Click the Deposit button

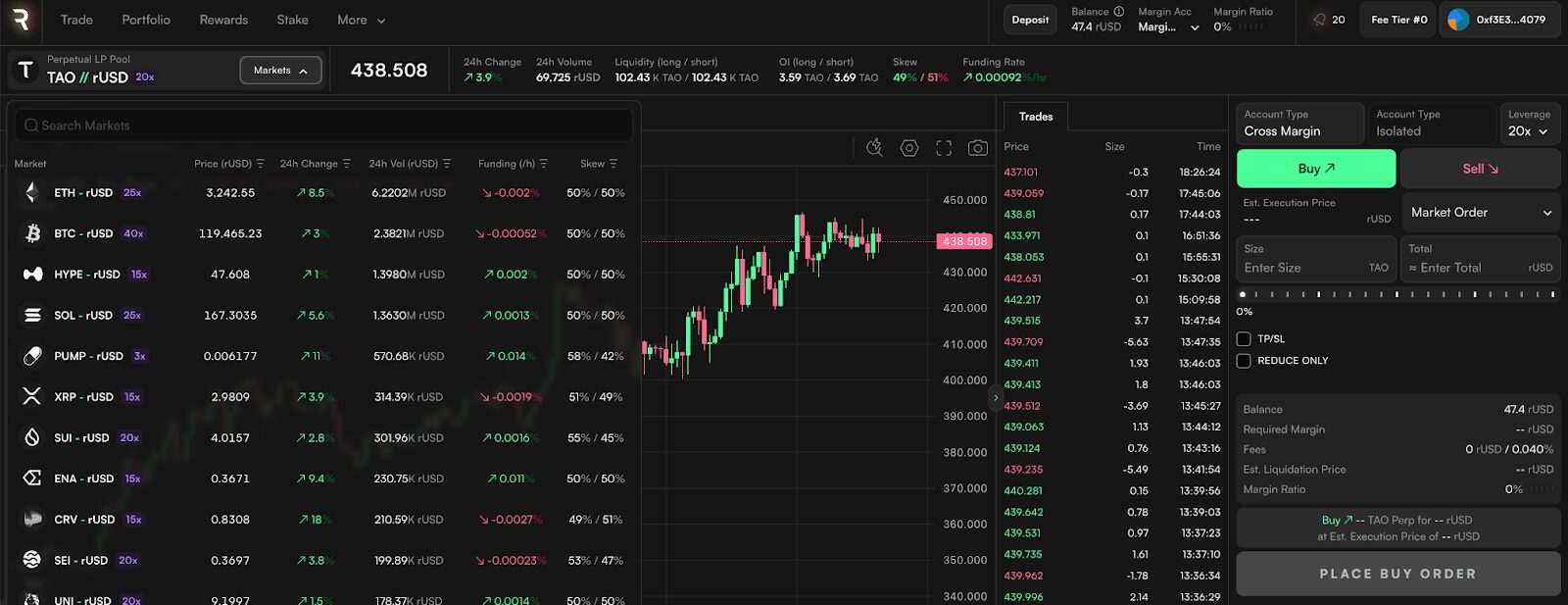(x=1030, y=20)
